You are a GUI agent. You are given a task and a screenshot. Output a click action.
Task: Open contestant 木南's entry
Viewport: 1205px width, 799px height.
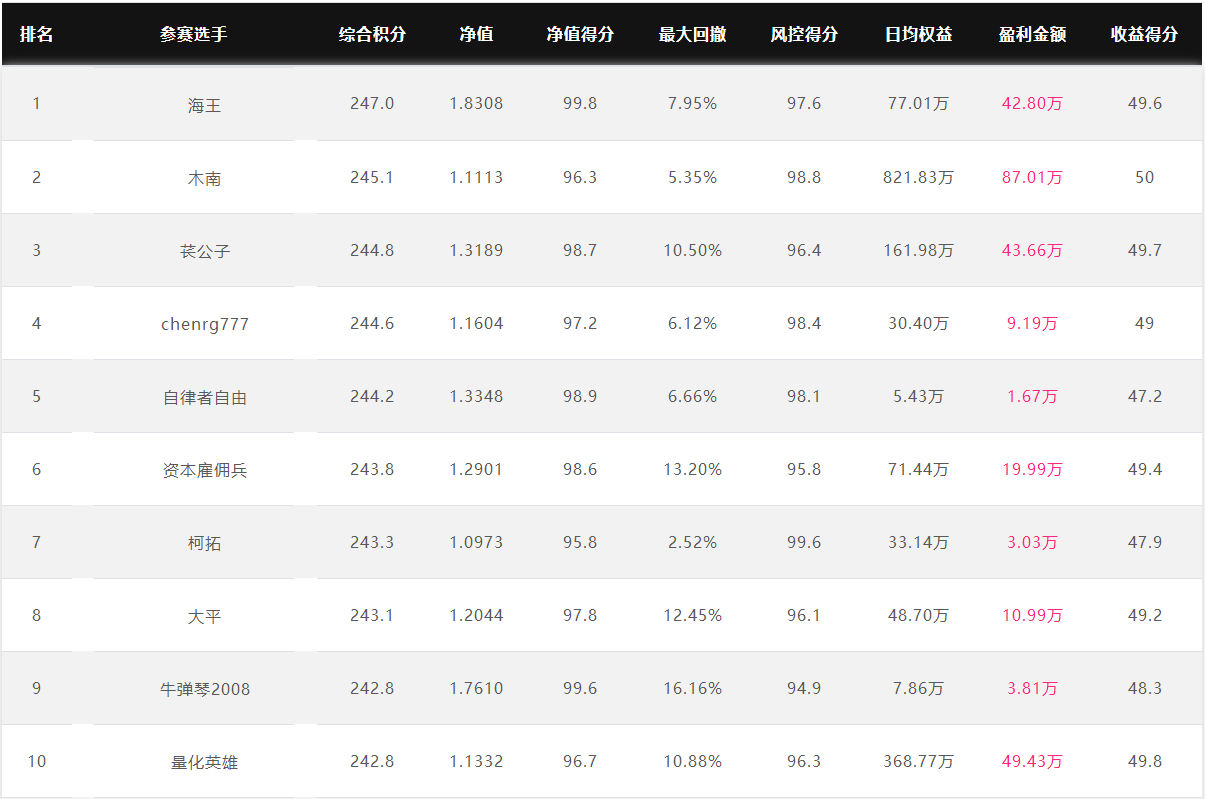pyautogui.click(x=204, y=178)
